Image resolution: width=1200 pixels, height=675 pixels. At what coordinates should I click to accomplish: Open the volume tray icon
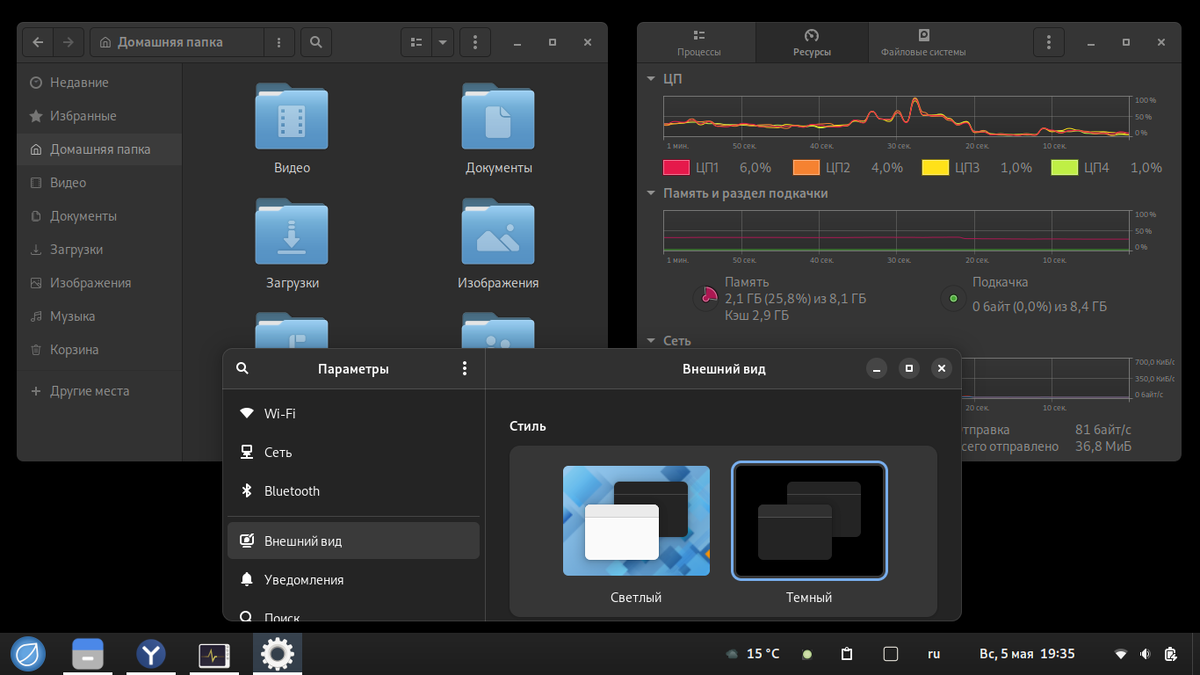(1145, 654)
